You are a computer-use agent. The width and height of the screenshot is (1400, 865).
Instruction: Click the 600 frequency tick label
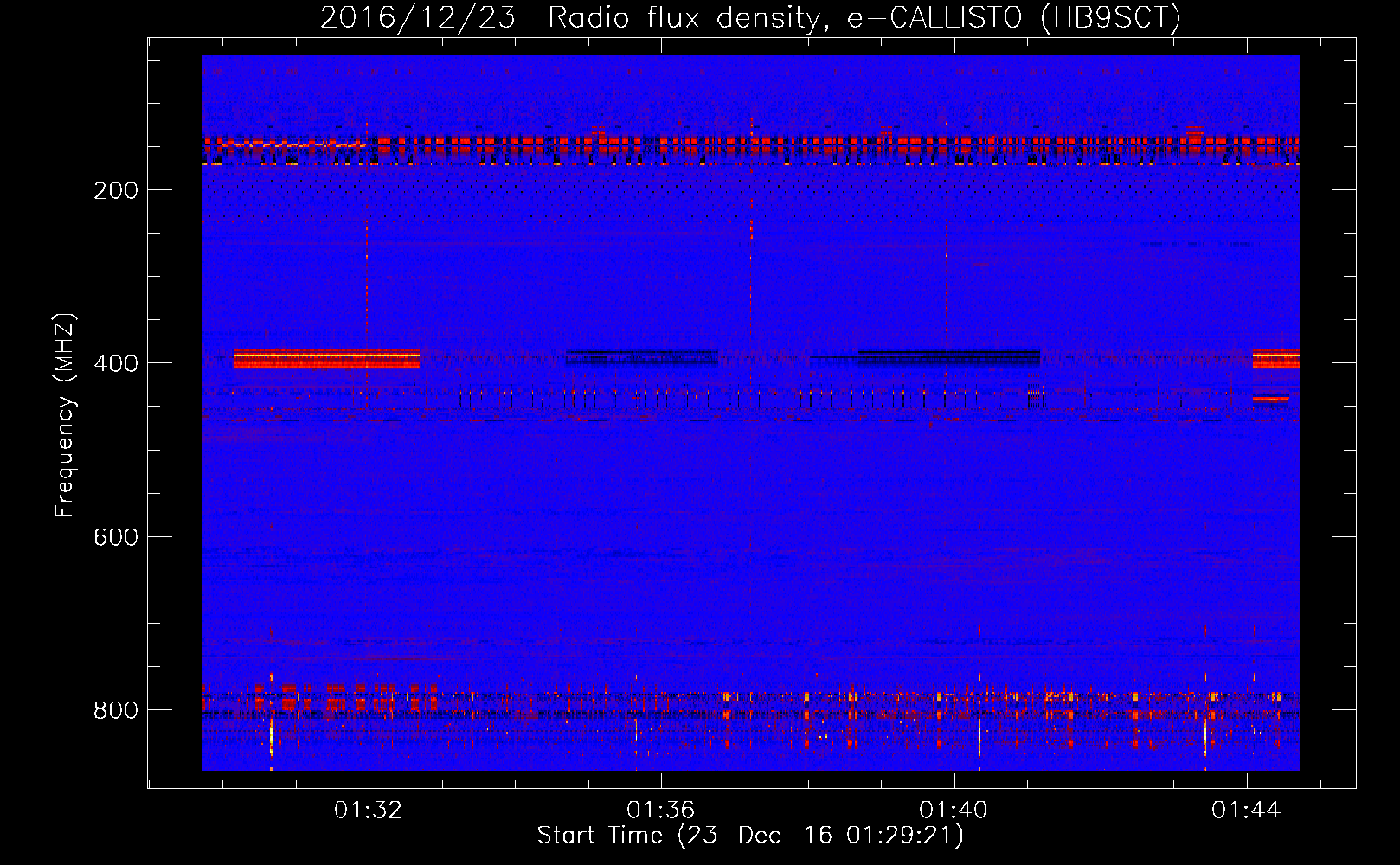[116, 537]
